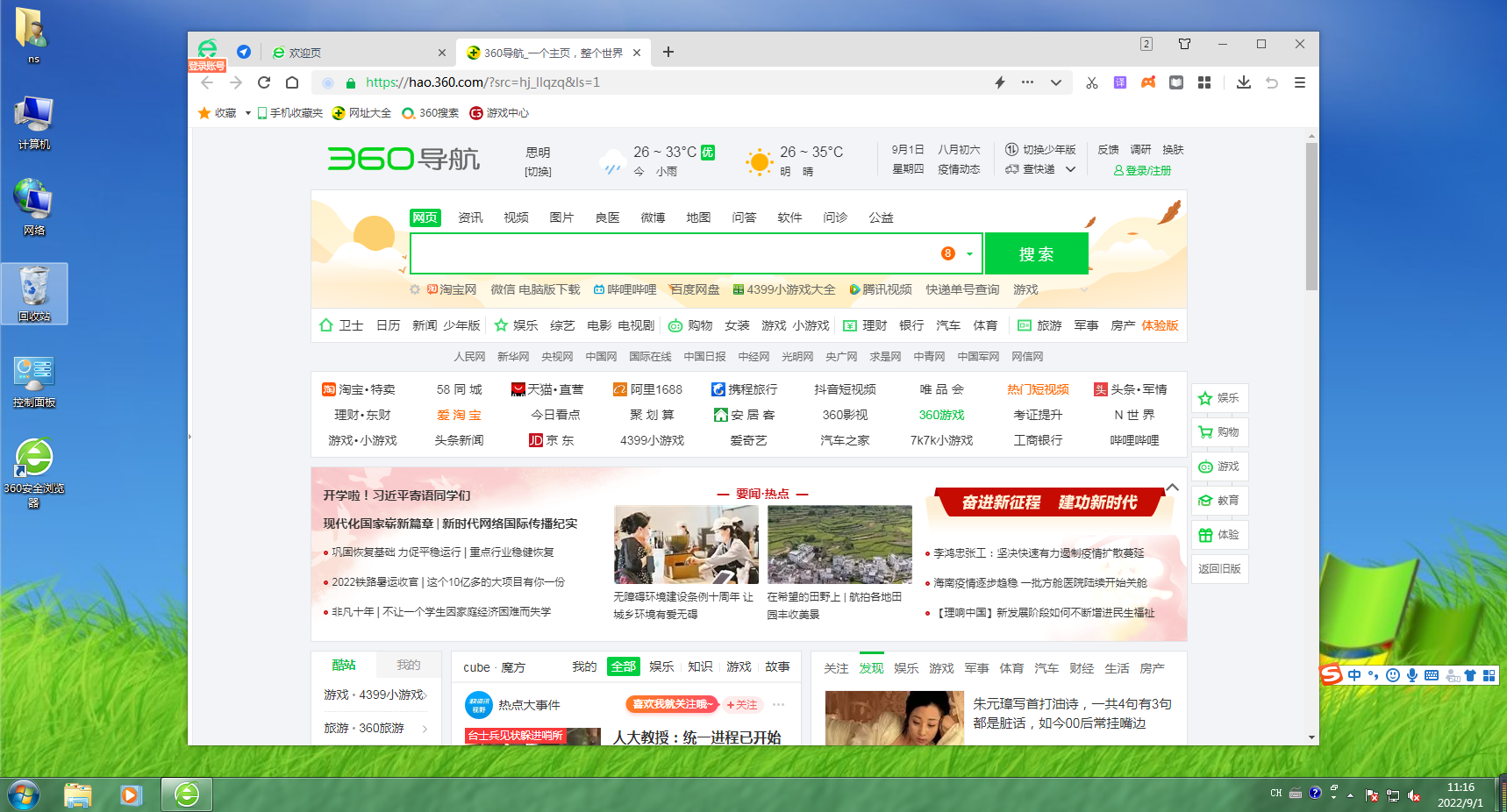Open the 计算机 desktop icon
The width and height of the screenshot is (1507, 812).
33,124
